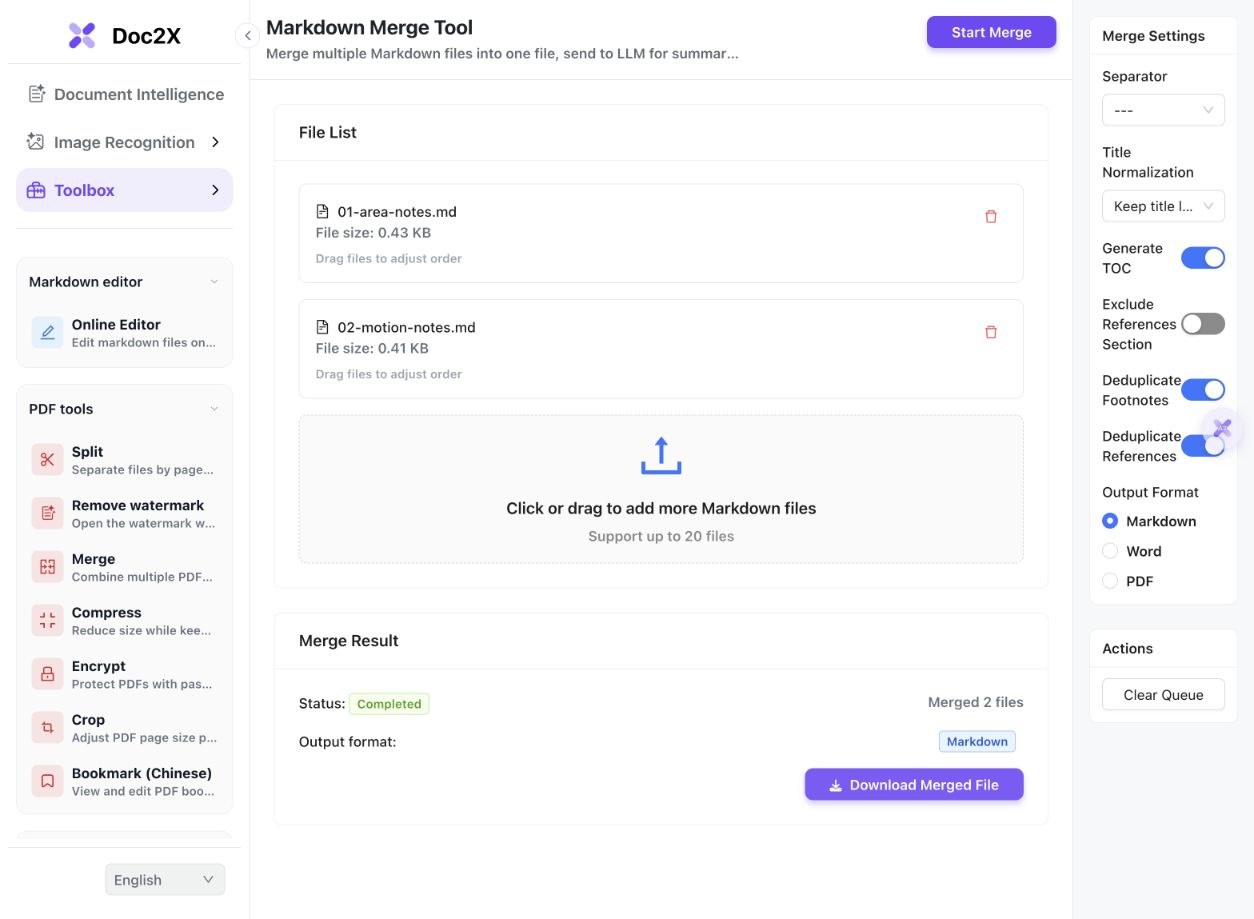1254x919 pixels.
Task: Click the Document Intelligence icon
Action: click(37, 94)
